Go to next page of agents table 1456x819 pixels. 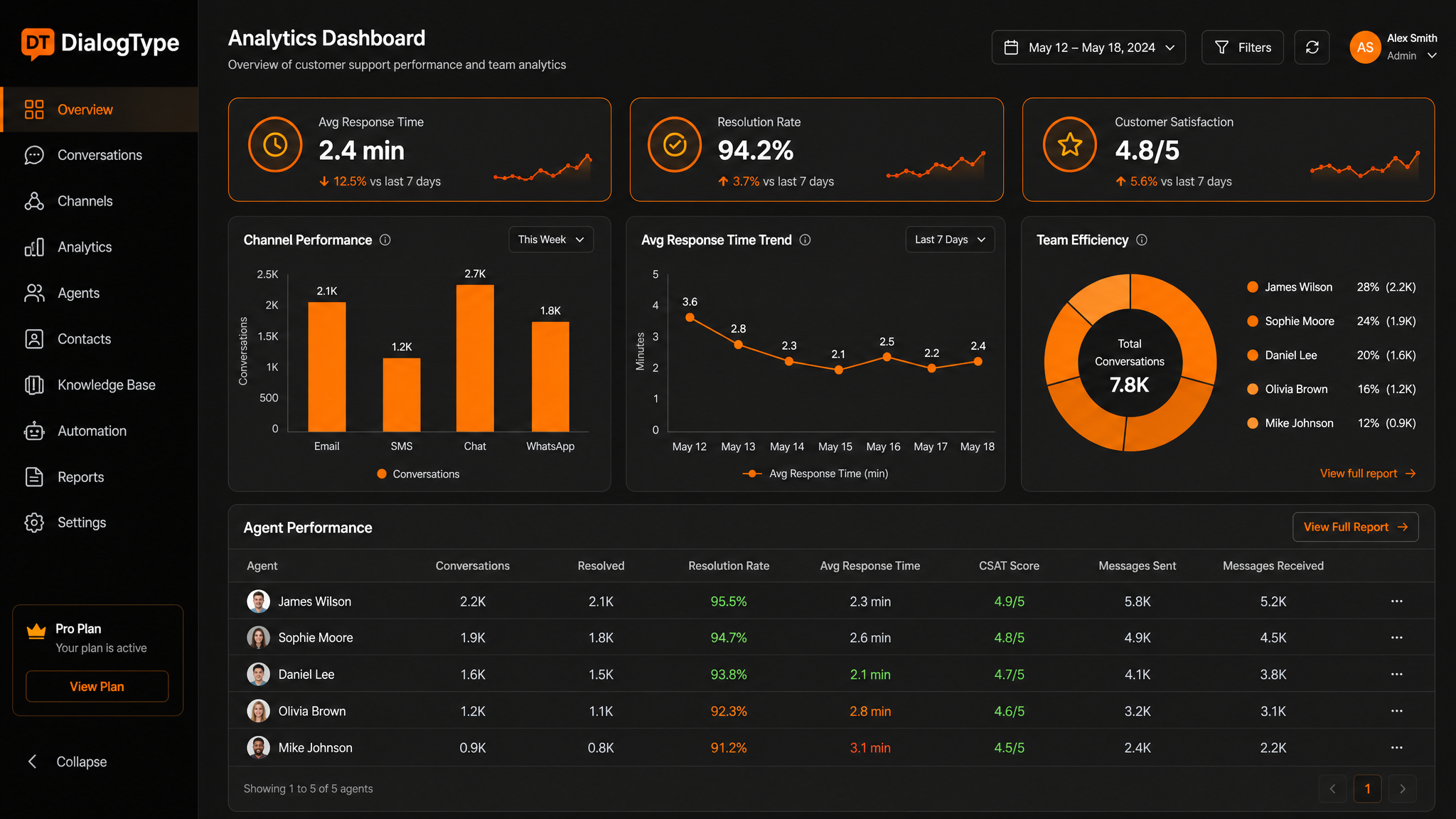click(1403, 789)
